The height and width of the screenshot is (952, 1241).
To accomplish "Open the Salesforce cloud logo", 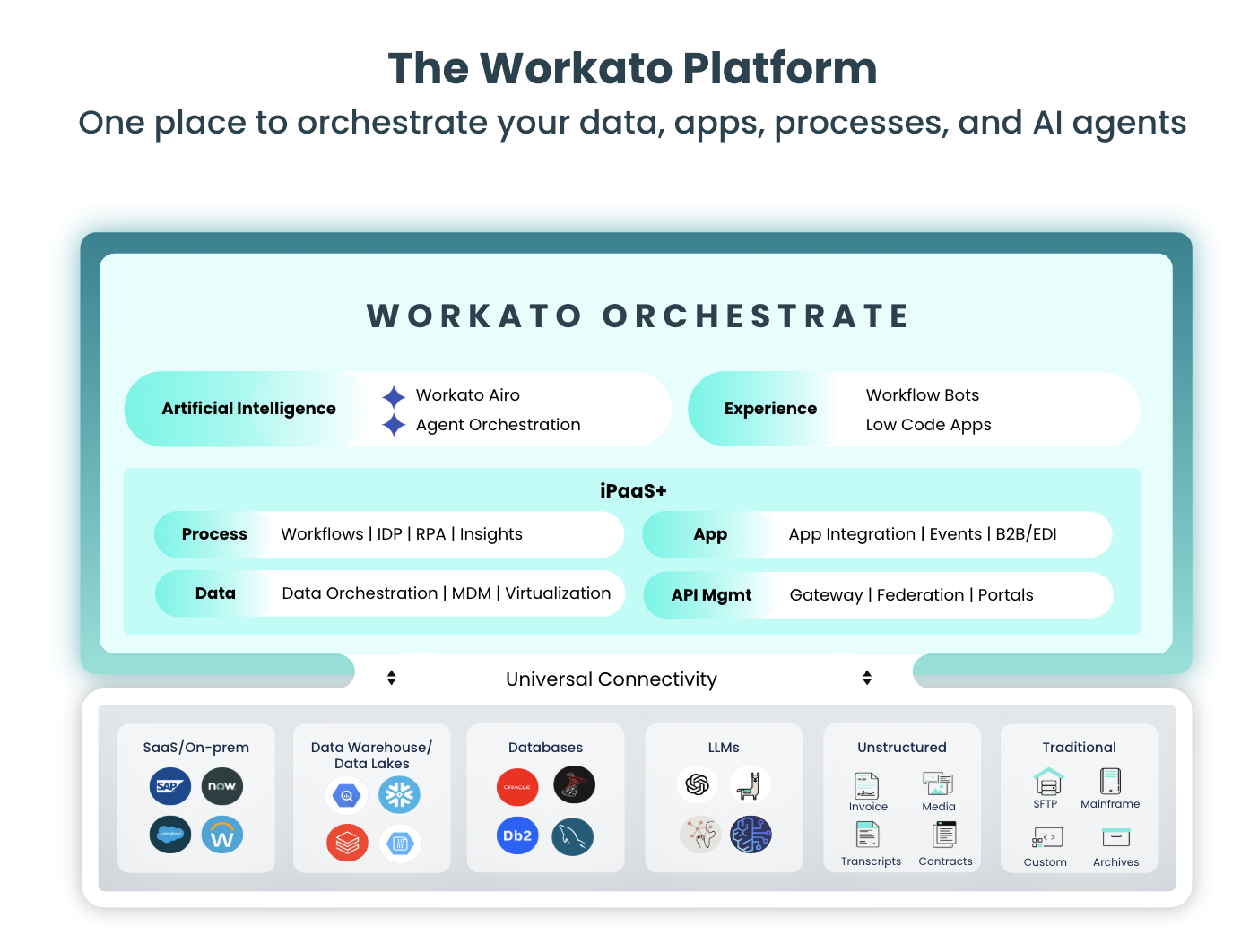I will pyautogui.click(x=170, y=835).
